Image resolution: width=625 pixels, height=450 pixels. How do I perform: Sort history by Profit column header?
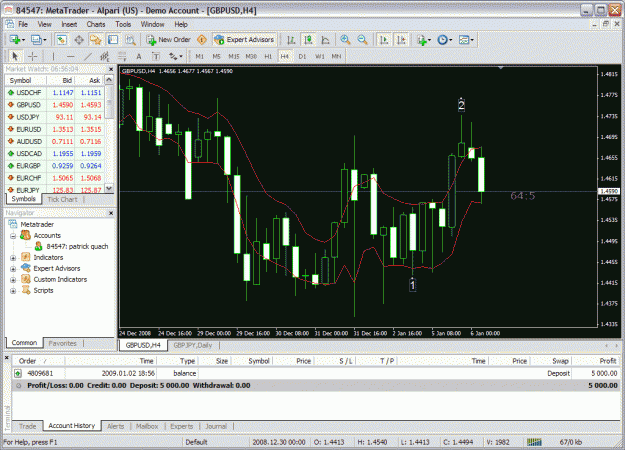596,361
